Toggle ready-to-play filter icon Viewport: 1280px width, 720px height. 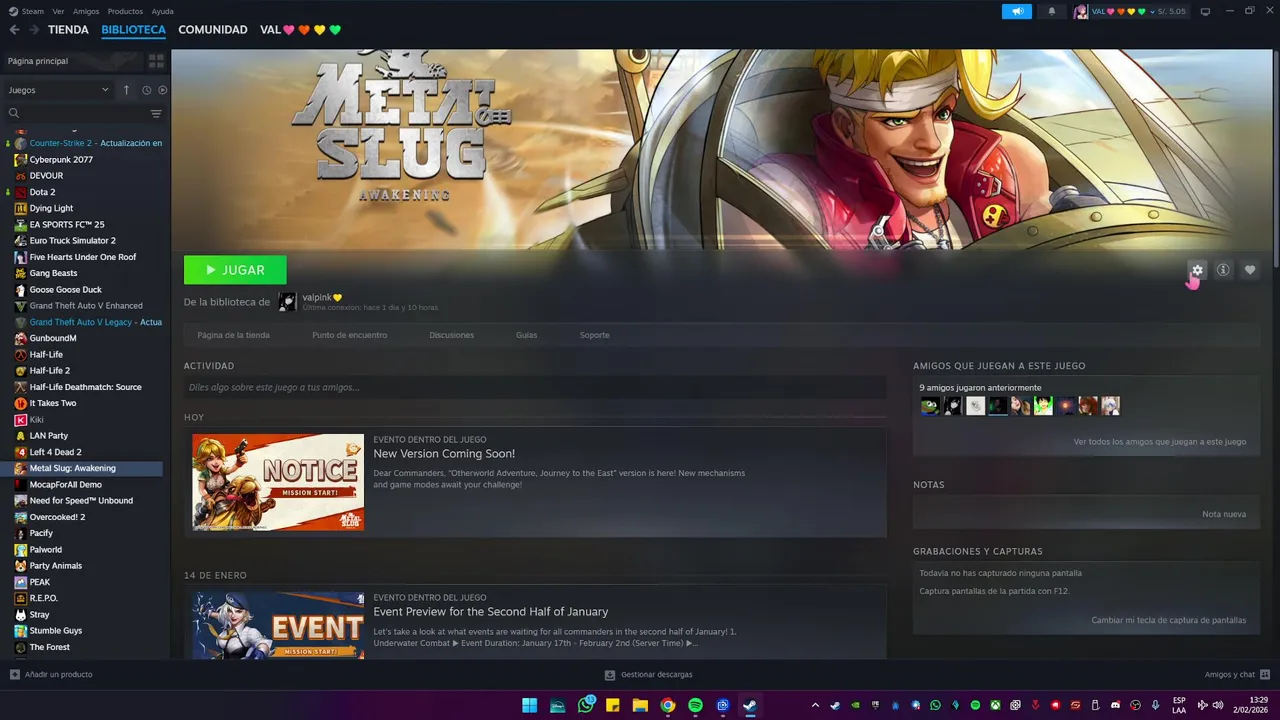point(163,90)
